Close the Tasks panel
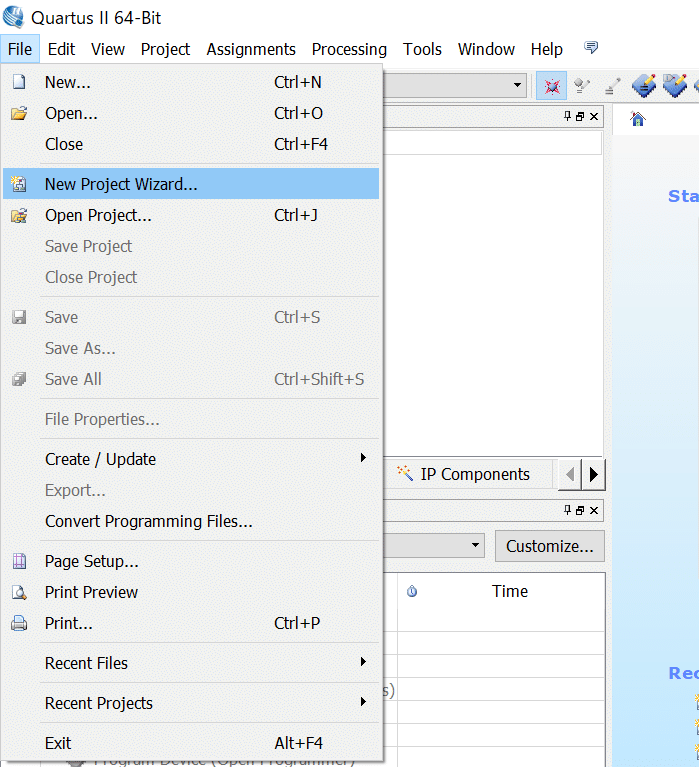This screenshot has height=767, width=699. pyautogui.click(x=594, y=510)
